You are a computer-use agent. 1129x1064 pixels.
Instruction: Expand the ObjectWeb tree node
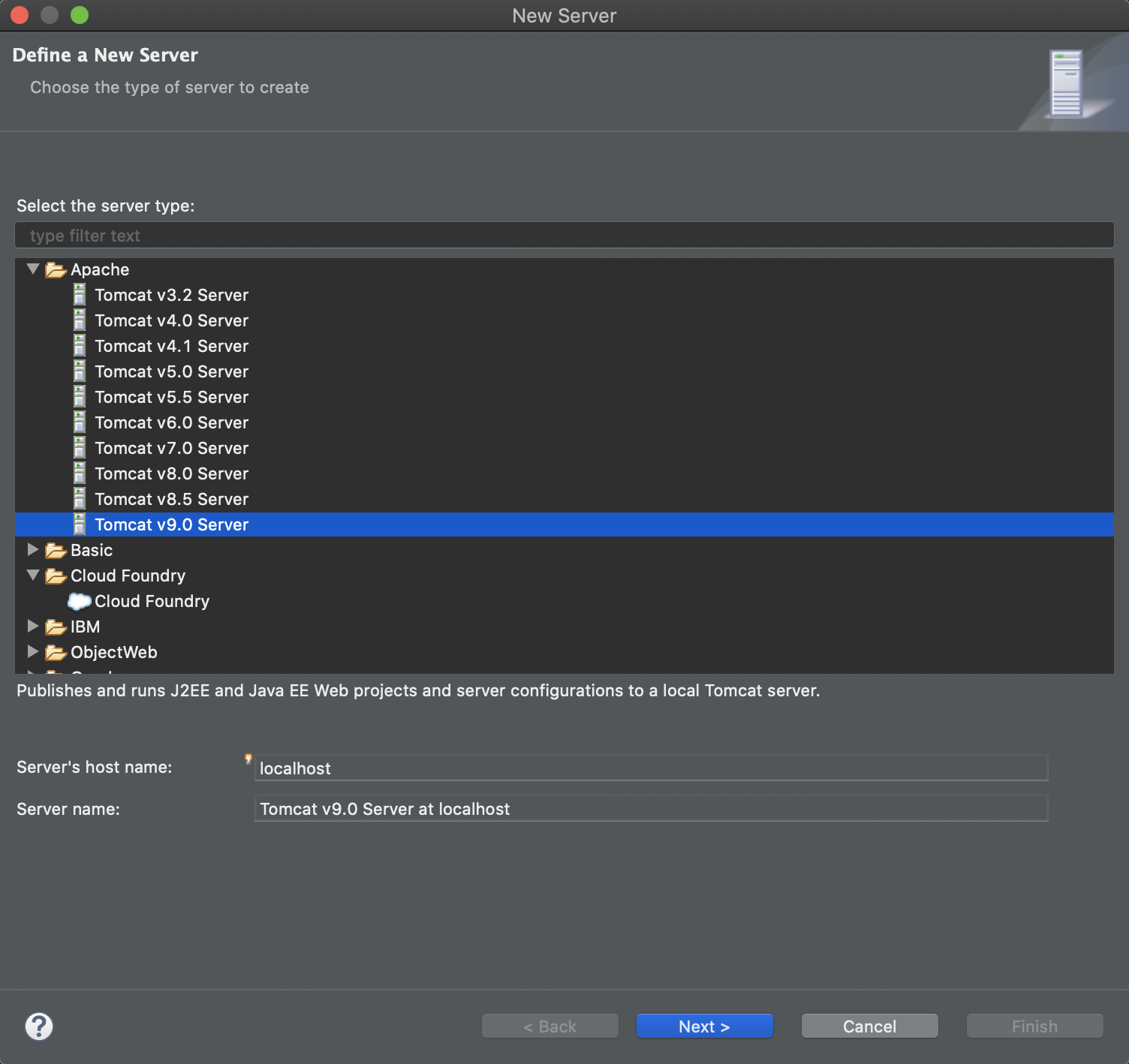[33, 651]
